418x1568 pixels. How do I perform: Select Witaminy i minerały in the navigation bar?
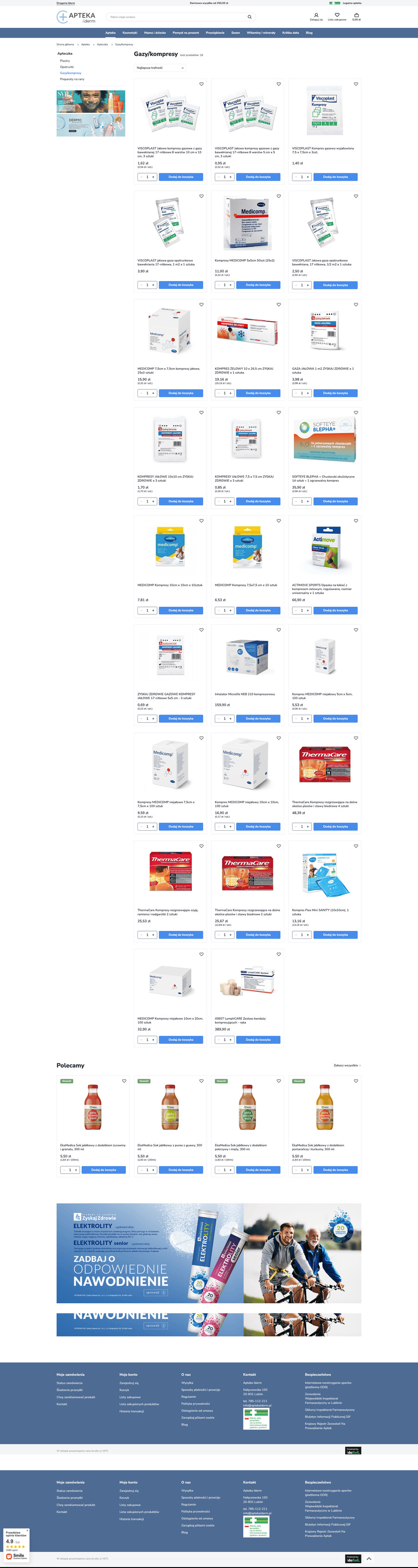[x=261, y=33]
